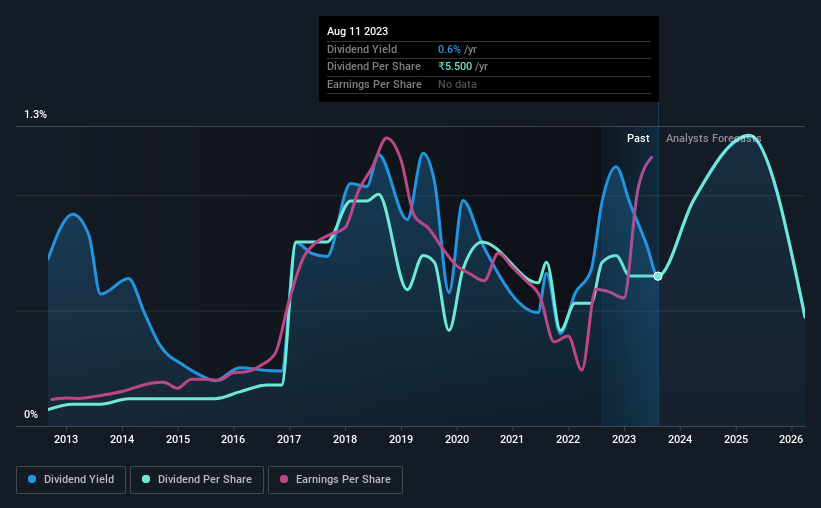This screenshot has height=508, width=821.
Task: Click the 'Dividend Per Share' row label in tooltip
Action: tap(374, 67)
